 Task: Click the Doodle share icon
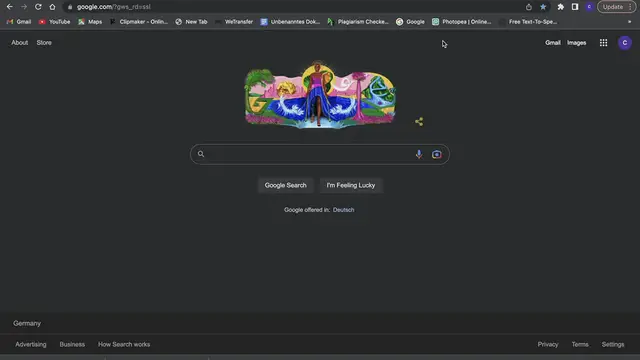pos(419,121)
